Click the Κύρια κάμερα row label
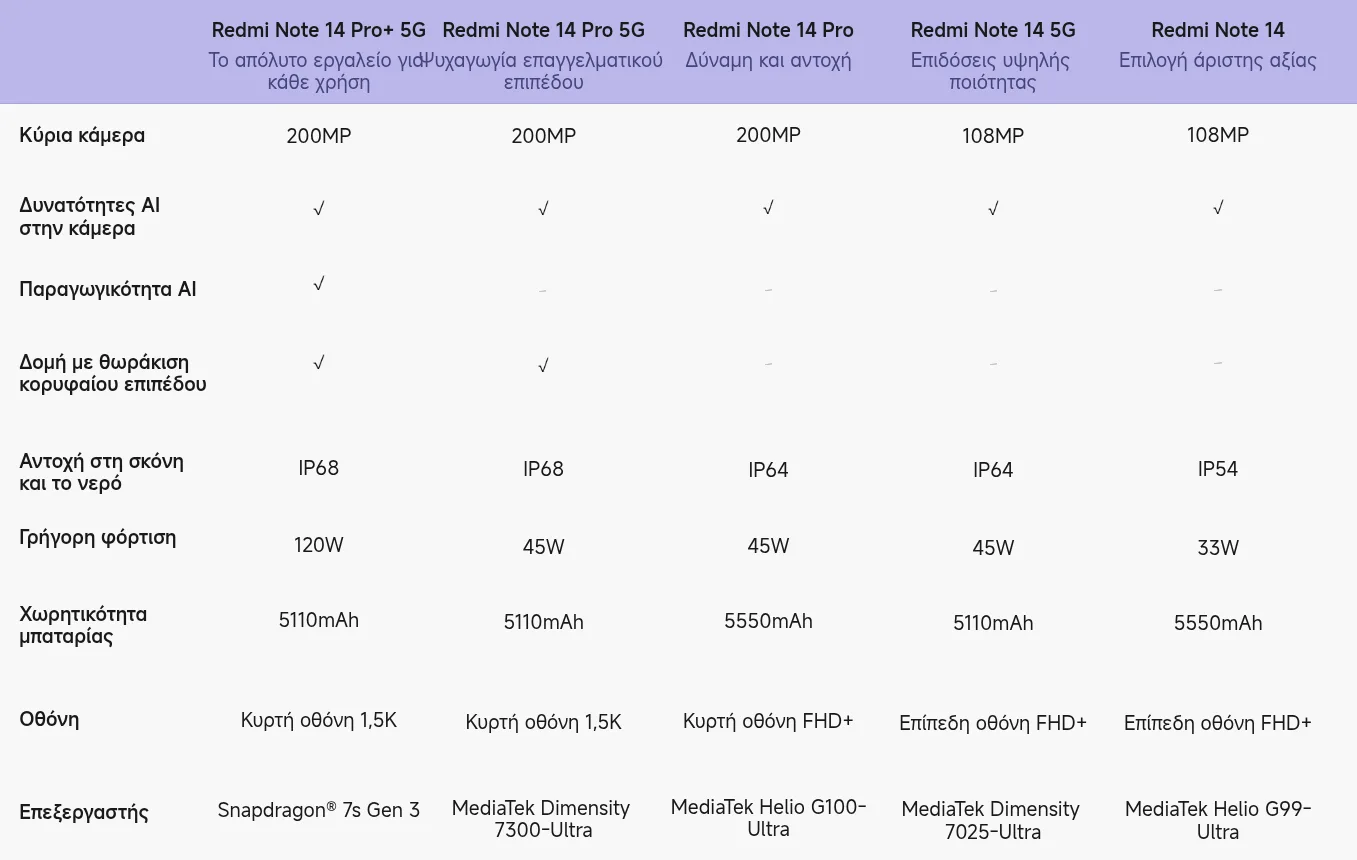This screenshot has height=860, width=1357. [82, 135]
